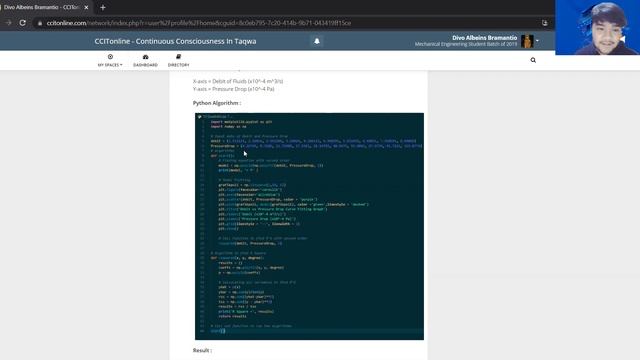Open the search magnifier icon

(x=533, y=60)
